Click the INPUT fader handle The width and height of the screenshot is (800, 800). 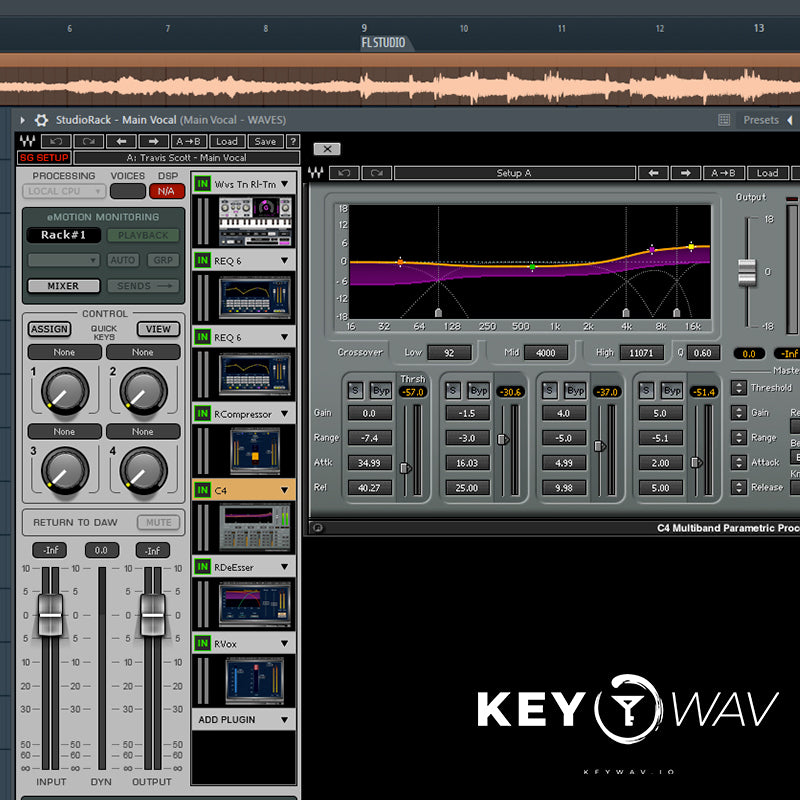click(51, 615)
